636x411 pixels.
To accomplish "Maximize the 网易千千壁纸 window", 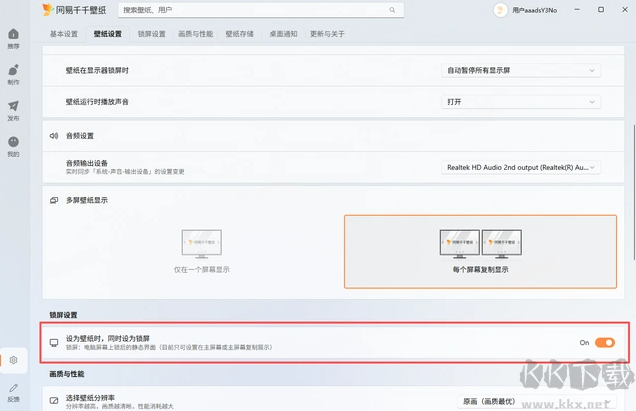I will pyautogui.click(x=601, y=10).
